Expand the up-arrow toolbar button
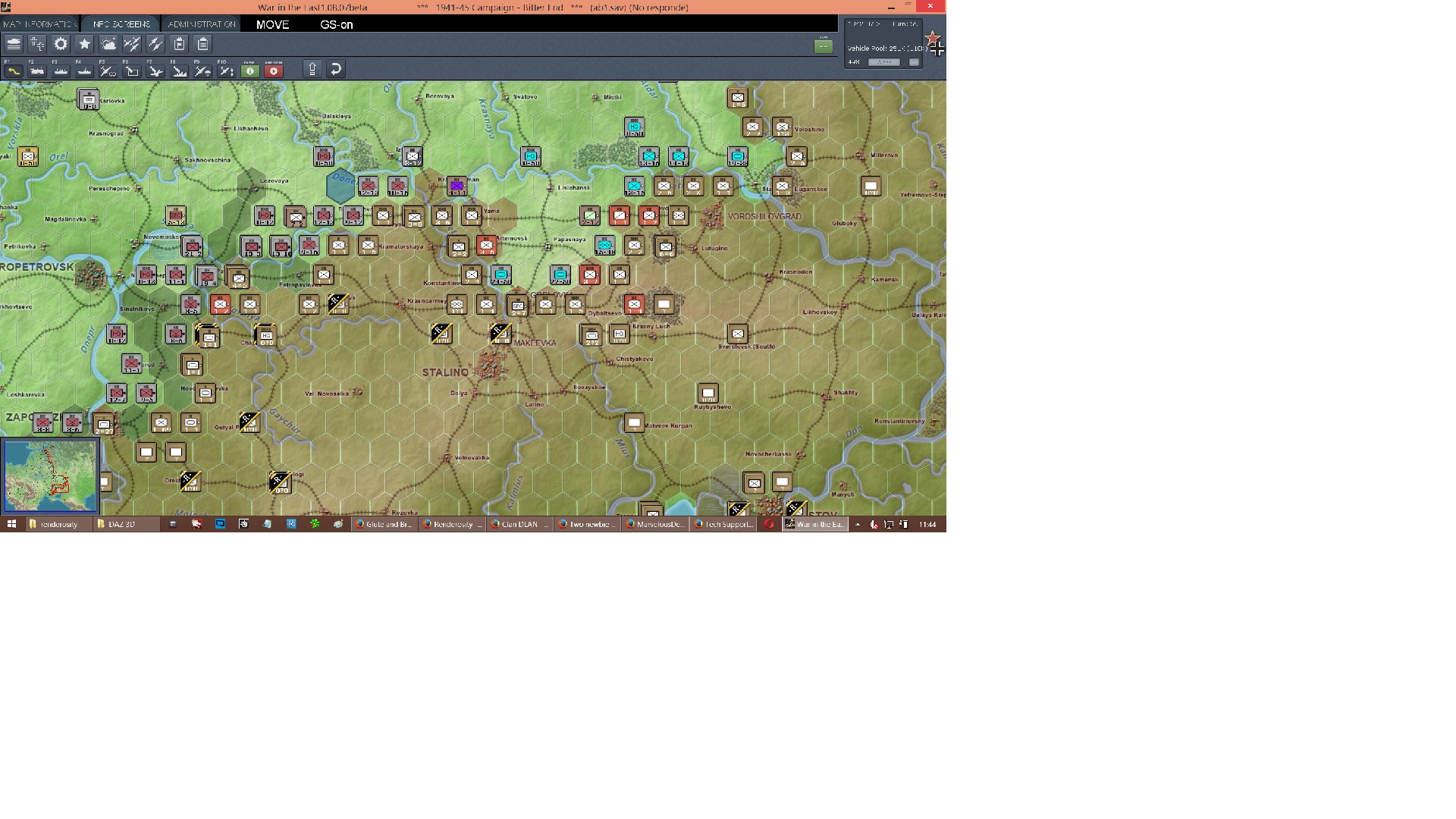The width and height of the screenshot is (1456, 819). [312, 70]
